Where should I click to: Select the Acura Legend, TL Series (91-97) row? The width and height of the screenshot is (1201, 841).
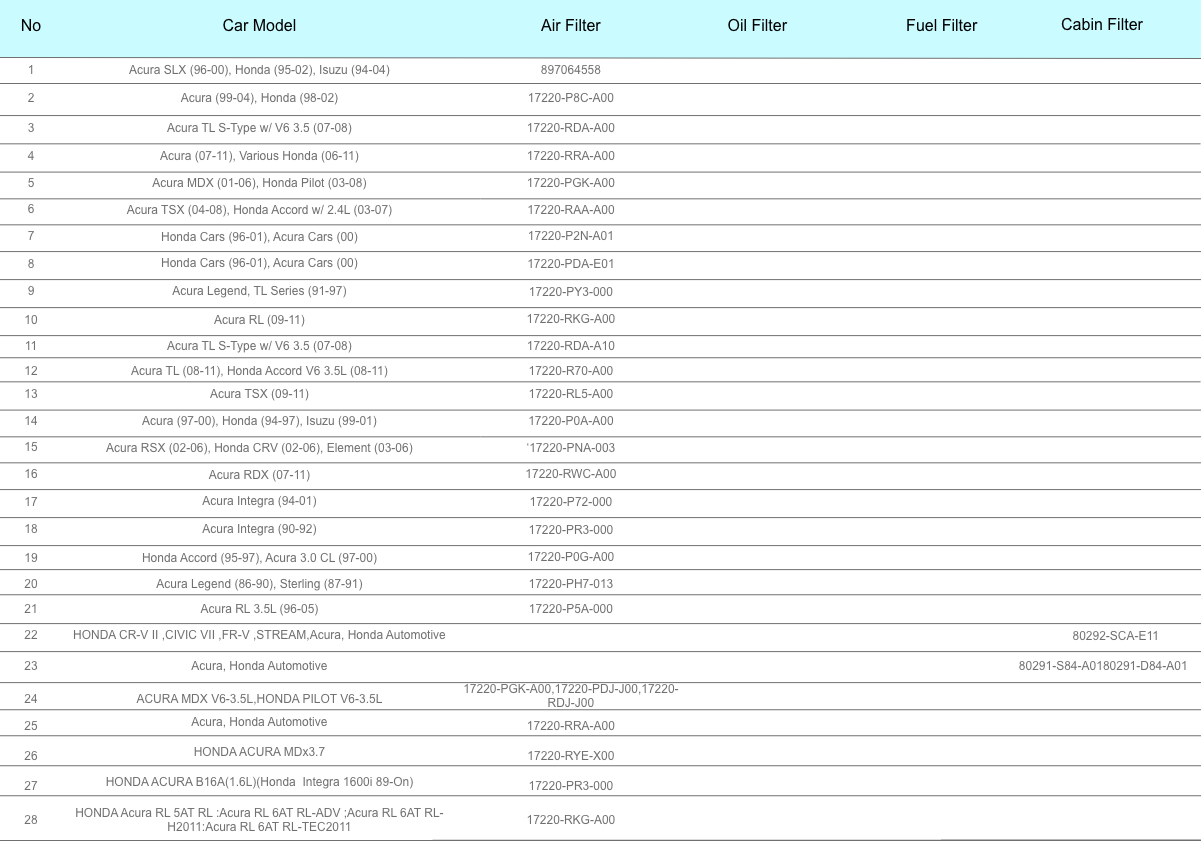(259, 291)
